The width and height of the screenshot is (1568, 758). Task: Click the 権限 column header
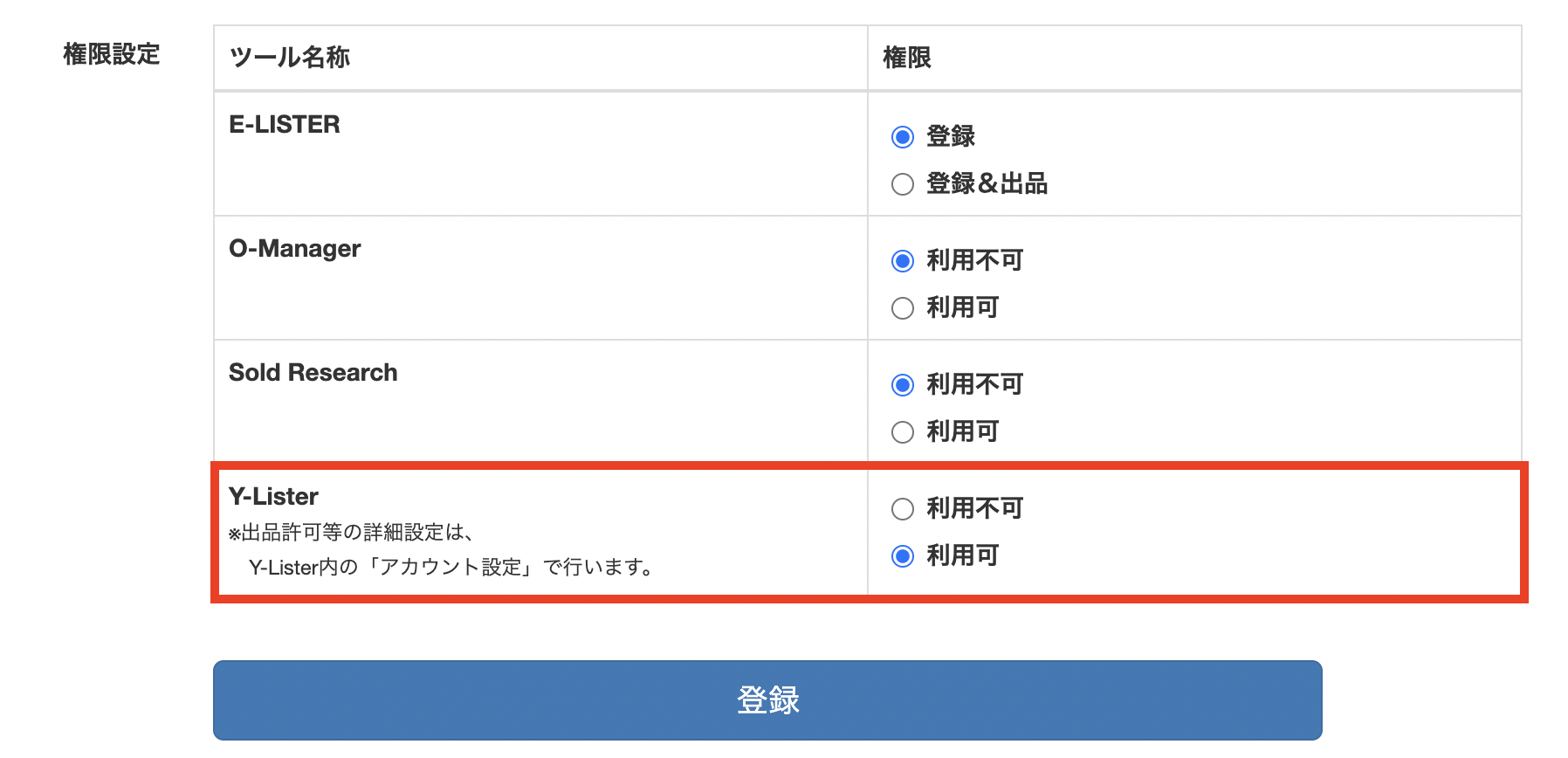907,58
